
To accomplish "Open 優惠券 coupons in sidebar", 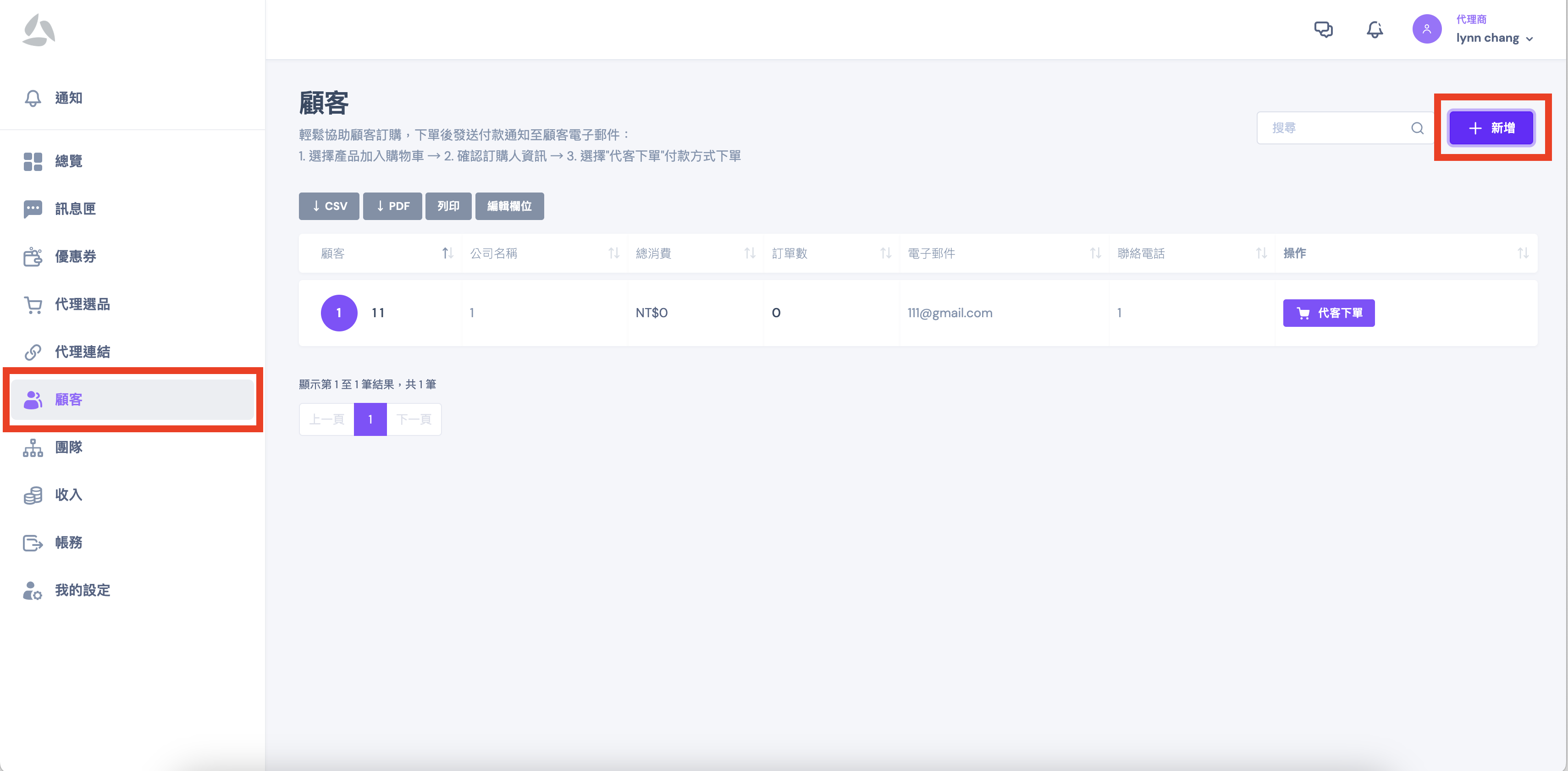I will click(75, 256).
